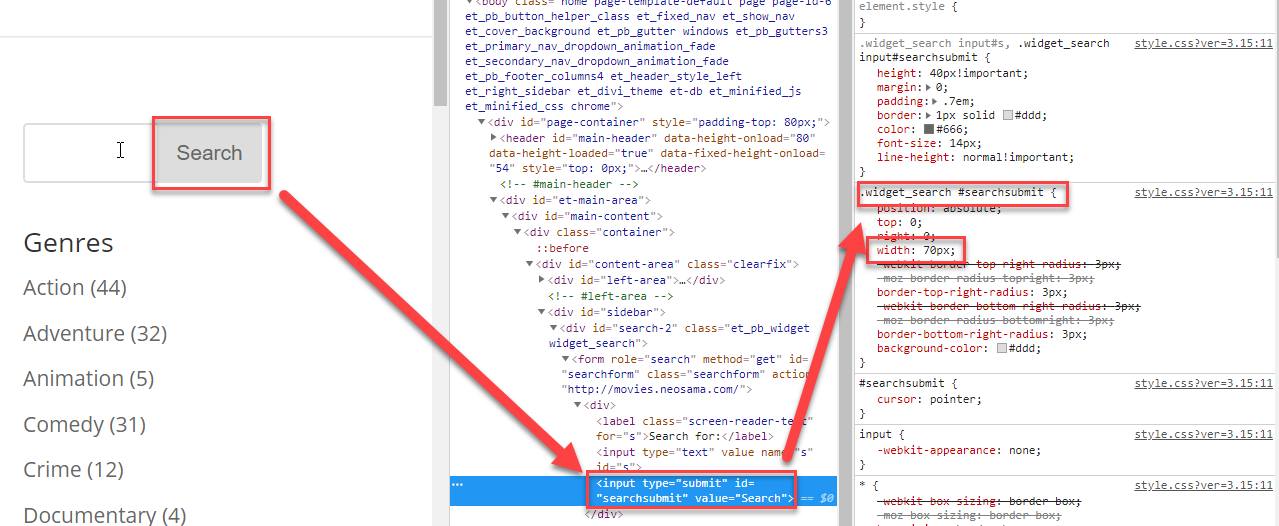Expand the margin shorthand property triangle
1279x526 pixels.
point(929,87)
